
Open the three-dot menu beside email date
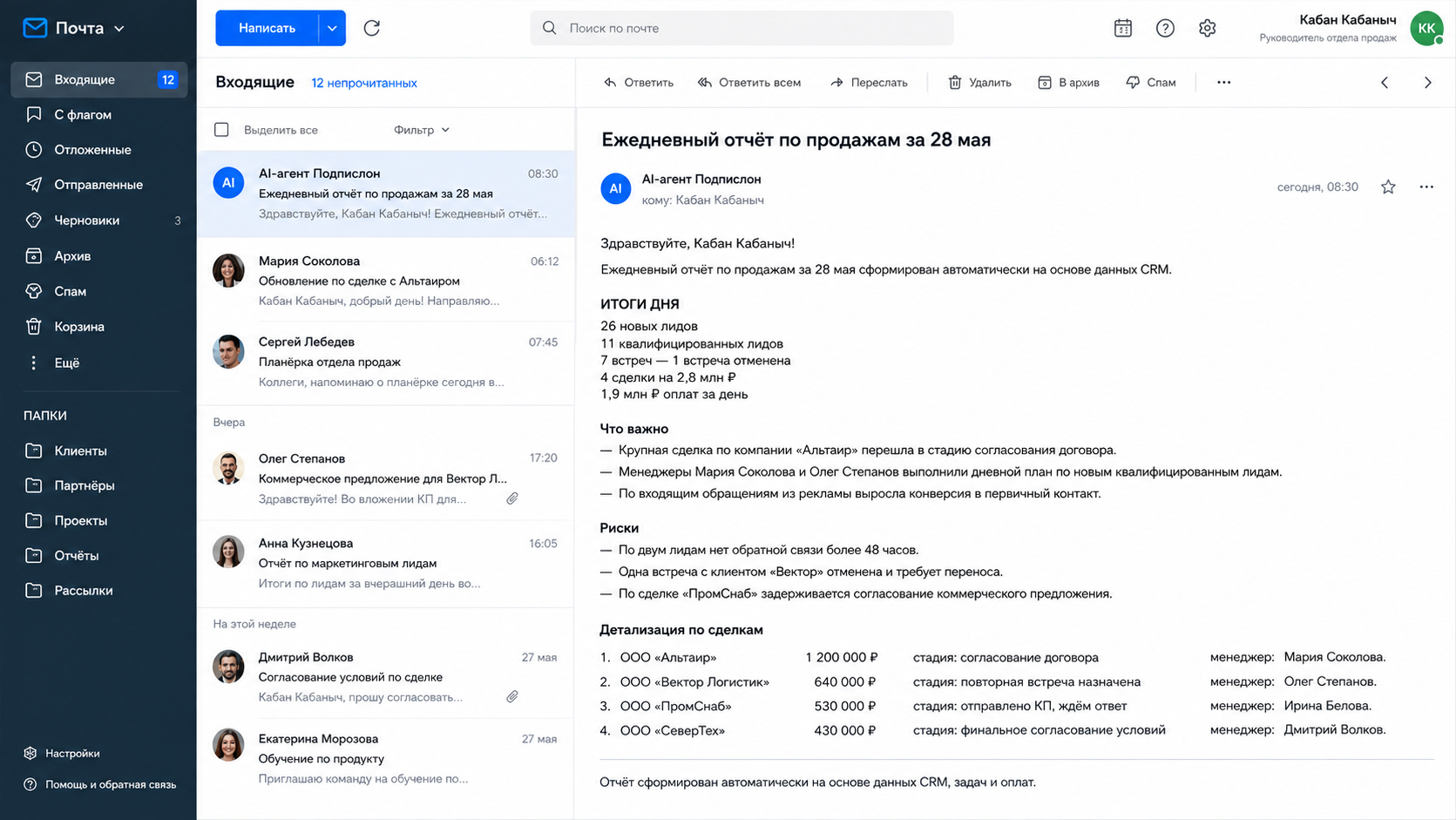(1426, 186)
